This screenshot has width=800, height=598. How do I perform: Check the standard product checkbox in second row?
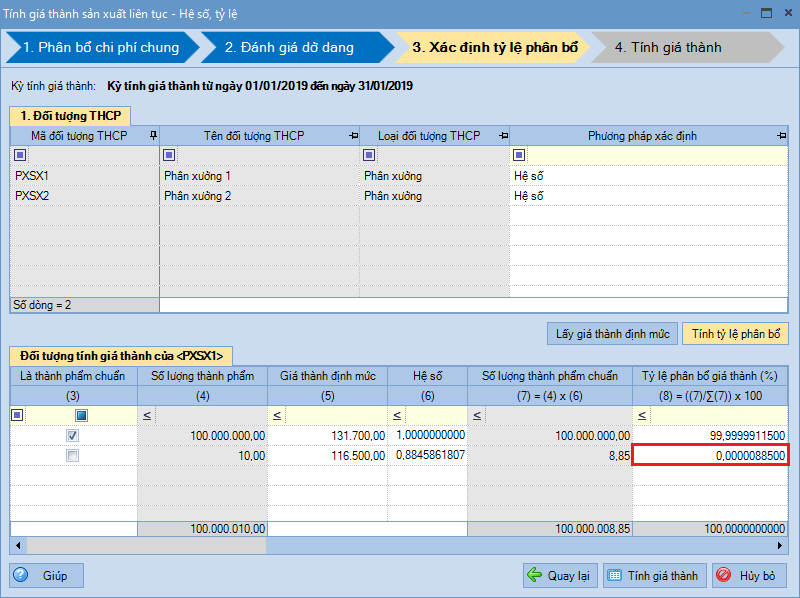pyautogui.click(x=73, y=456)
